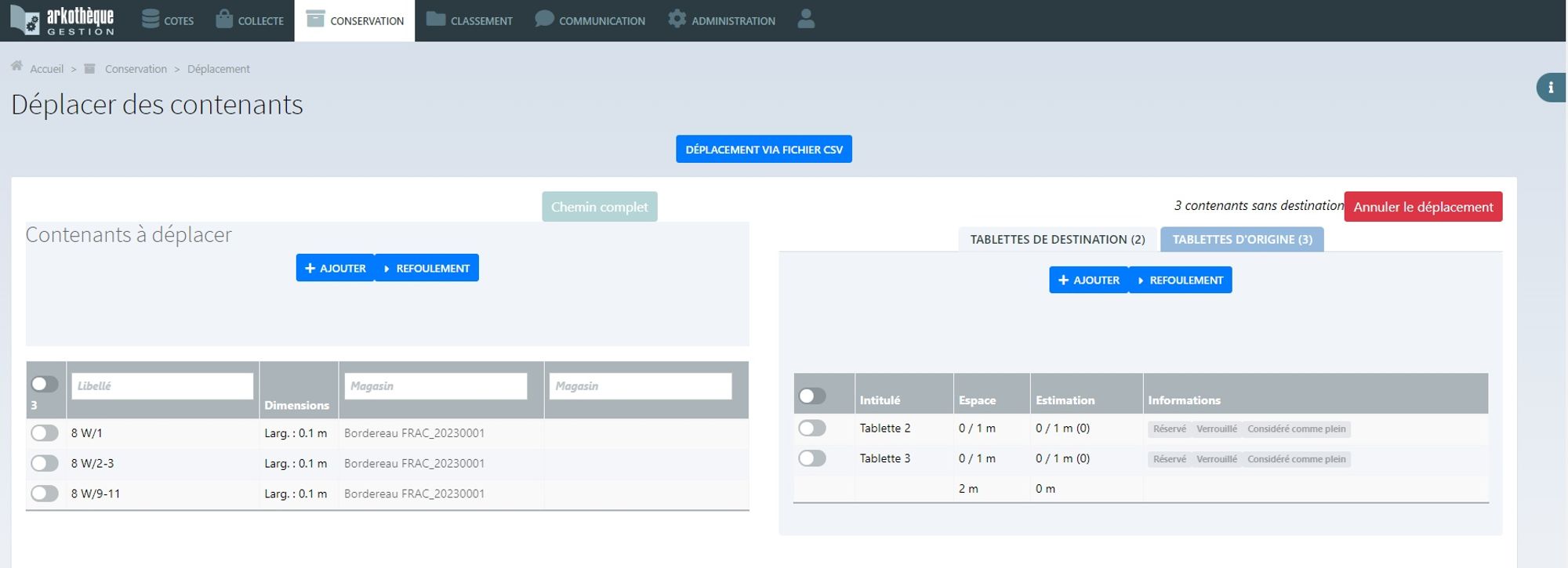Enable the Tablette 2 toggle
This screenshot has height=568, width=1568.
811,429
